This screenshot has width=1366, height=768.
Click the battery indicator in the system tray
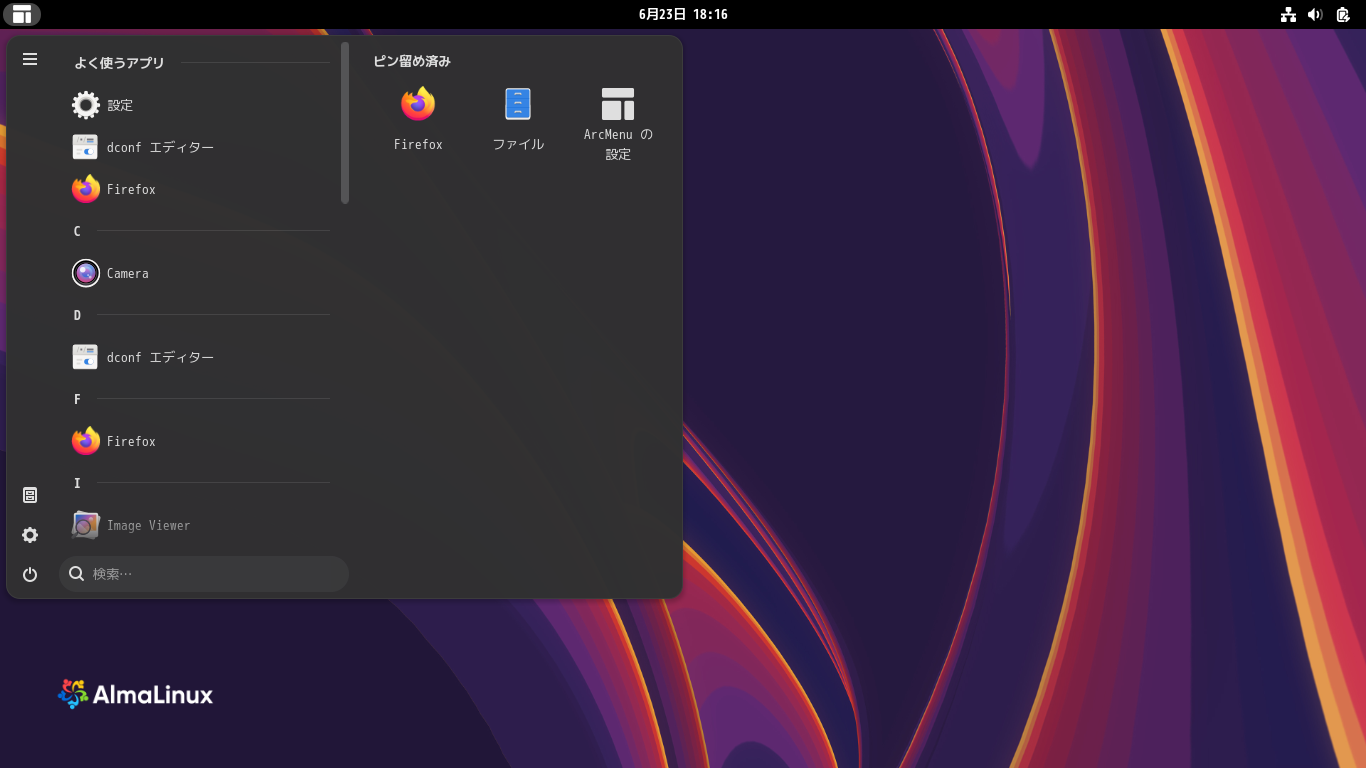tap(1342, 14)
